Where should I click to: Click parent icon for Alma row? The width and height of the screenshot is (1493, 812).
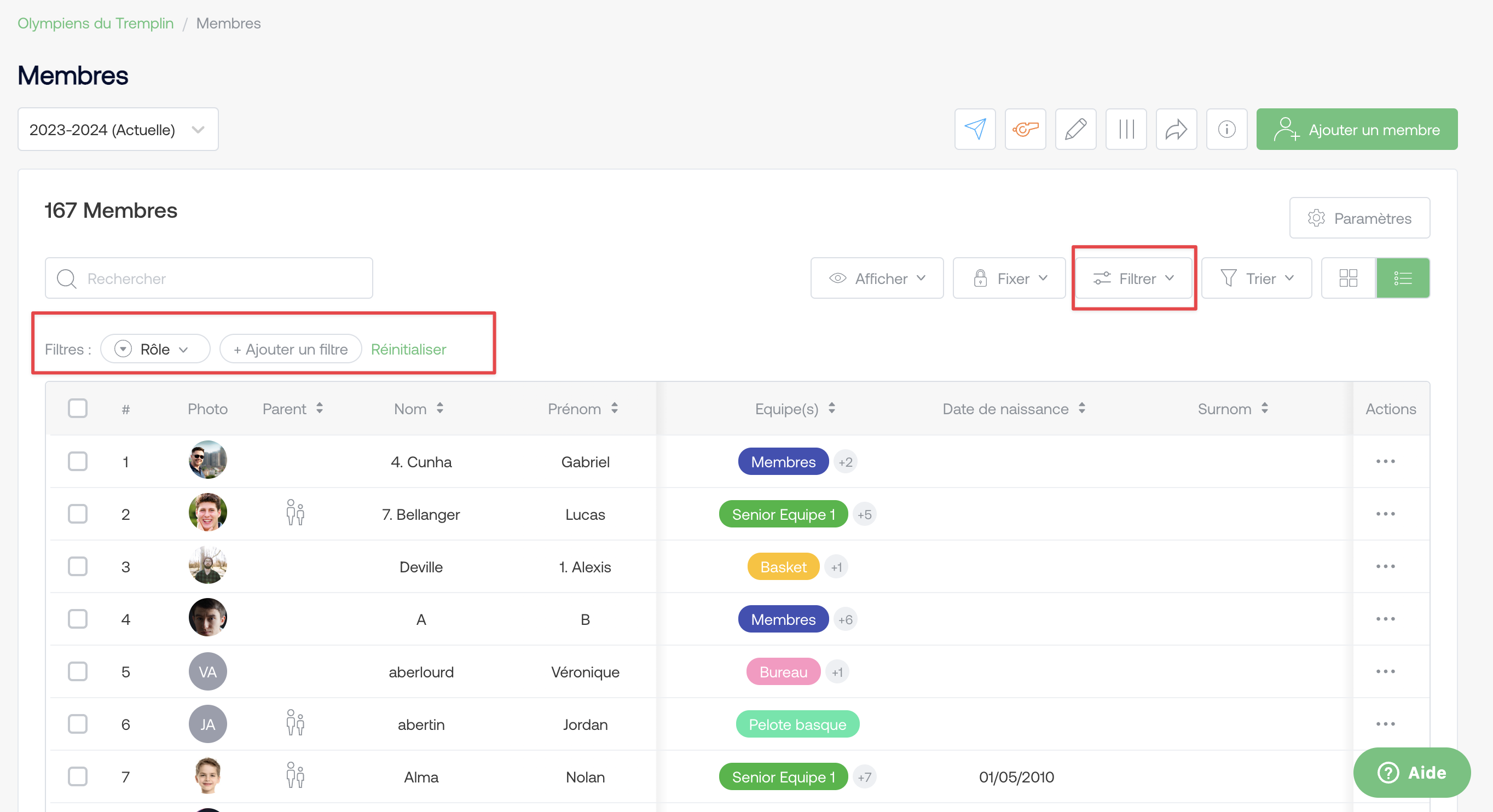pyautogui.click(x=295, y=776)
